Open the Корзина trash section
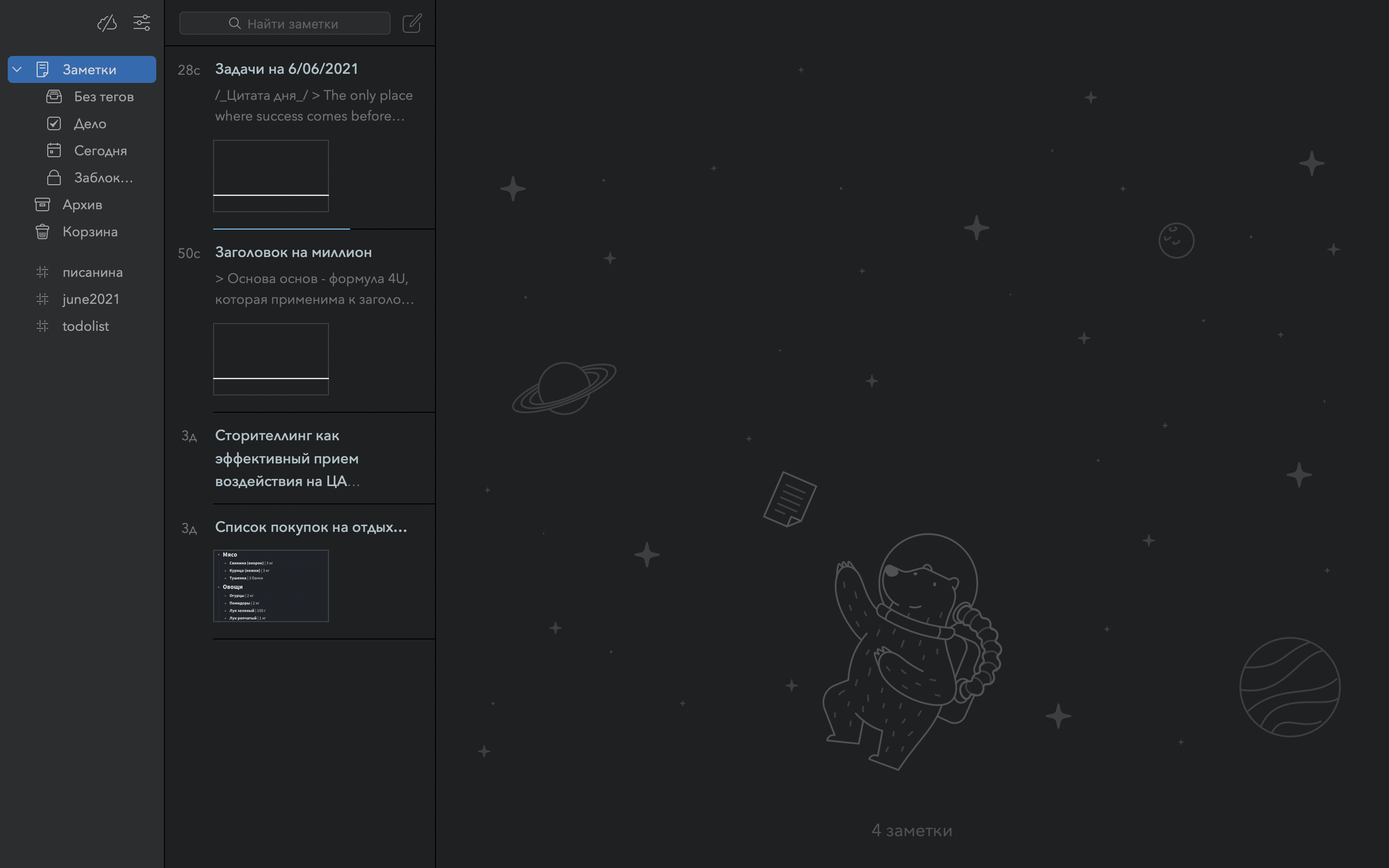Image resolution: width=1389 pixels, height=868 pixels. 90,232
